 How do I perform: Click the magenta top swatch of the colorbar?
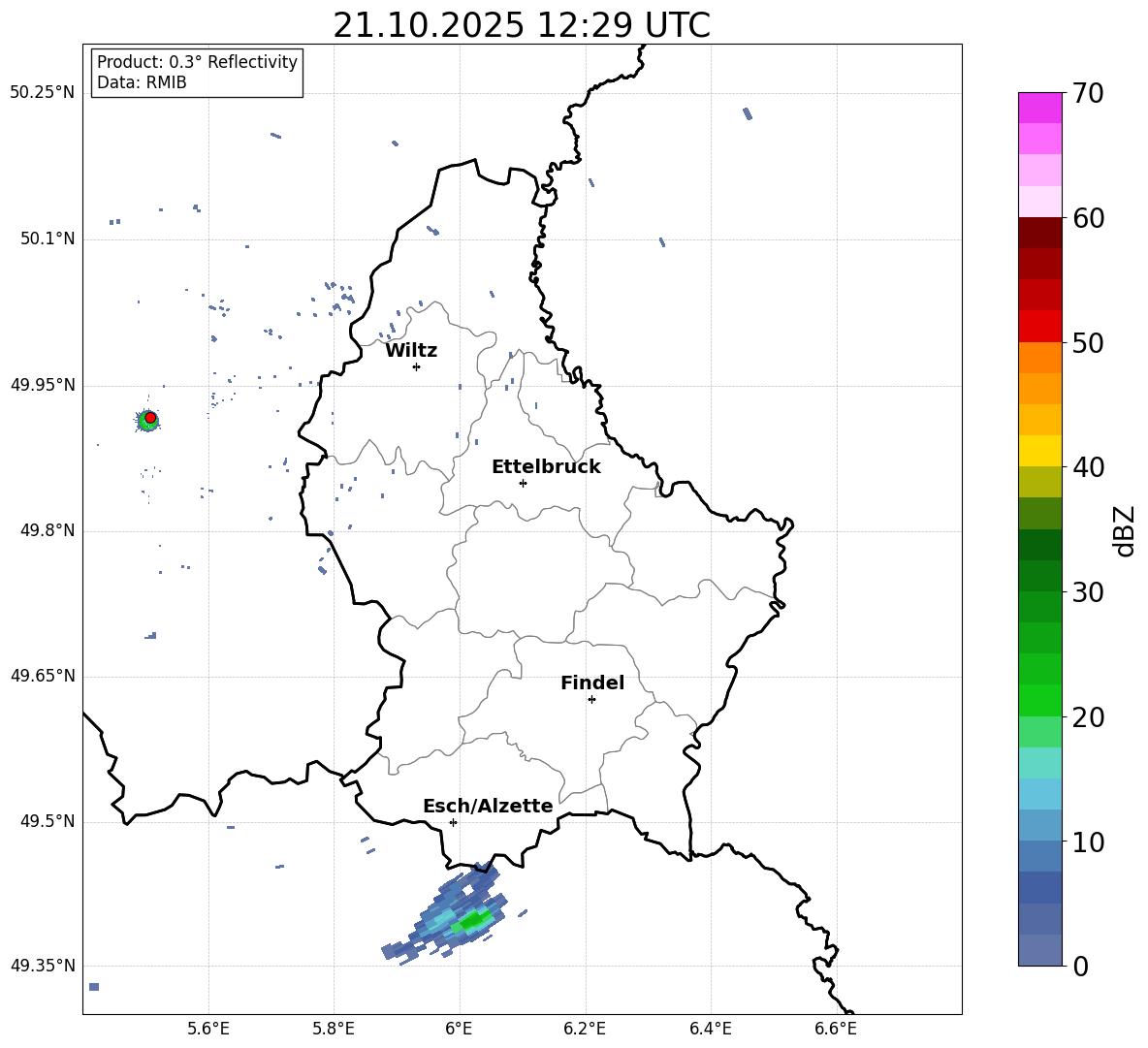click(x=1040, y=108)
